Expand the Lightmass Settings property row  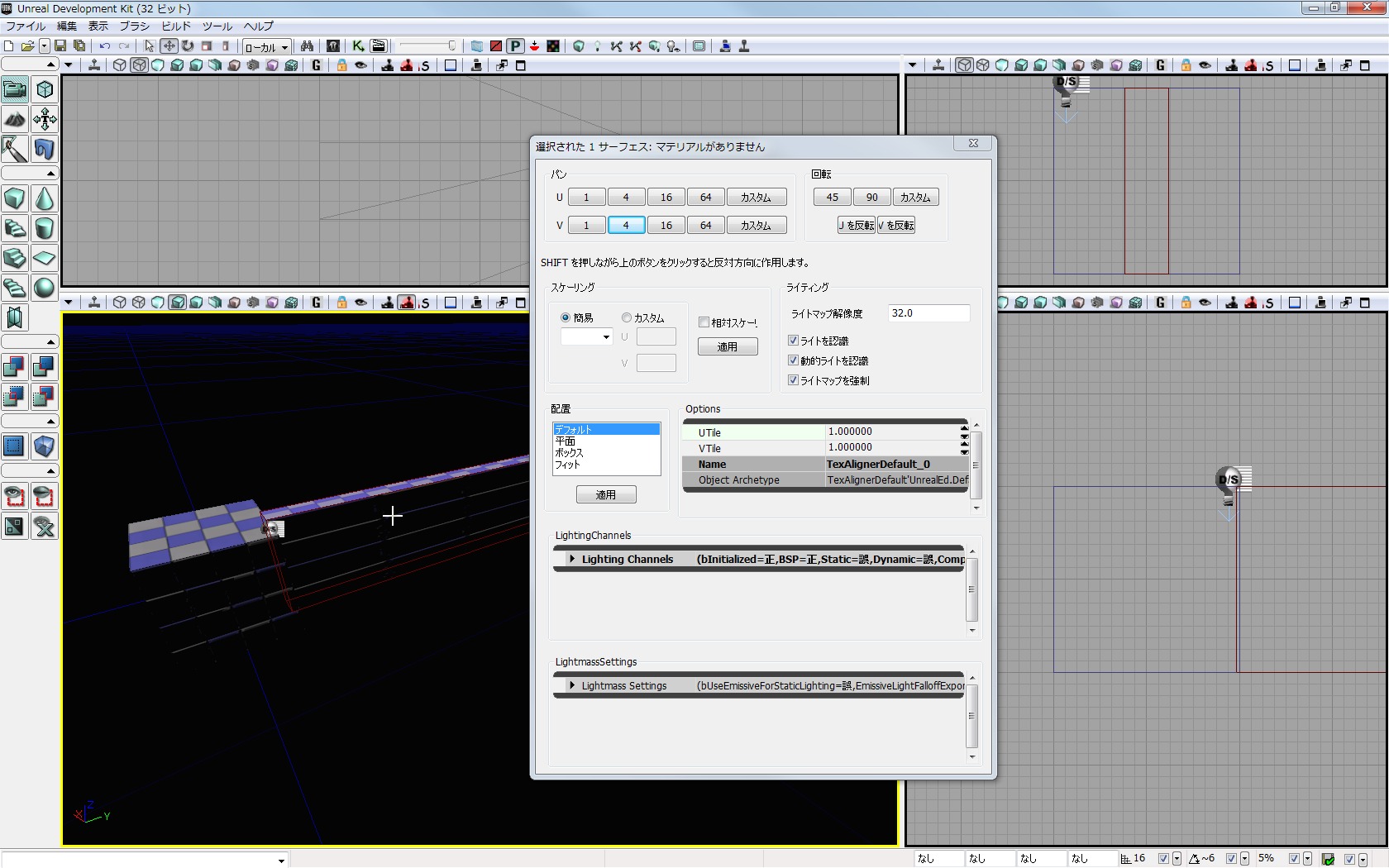pos(571,686)
